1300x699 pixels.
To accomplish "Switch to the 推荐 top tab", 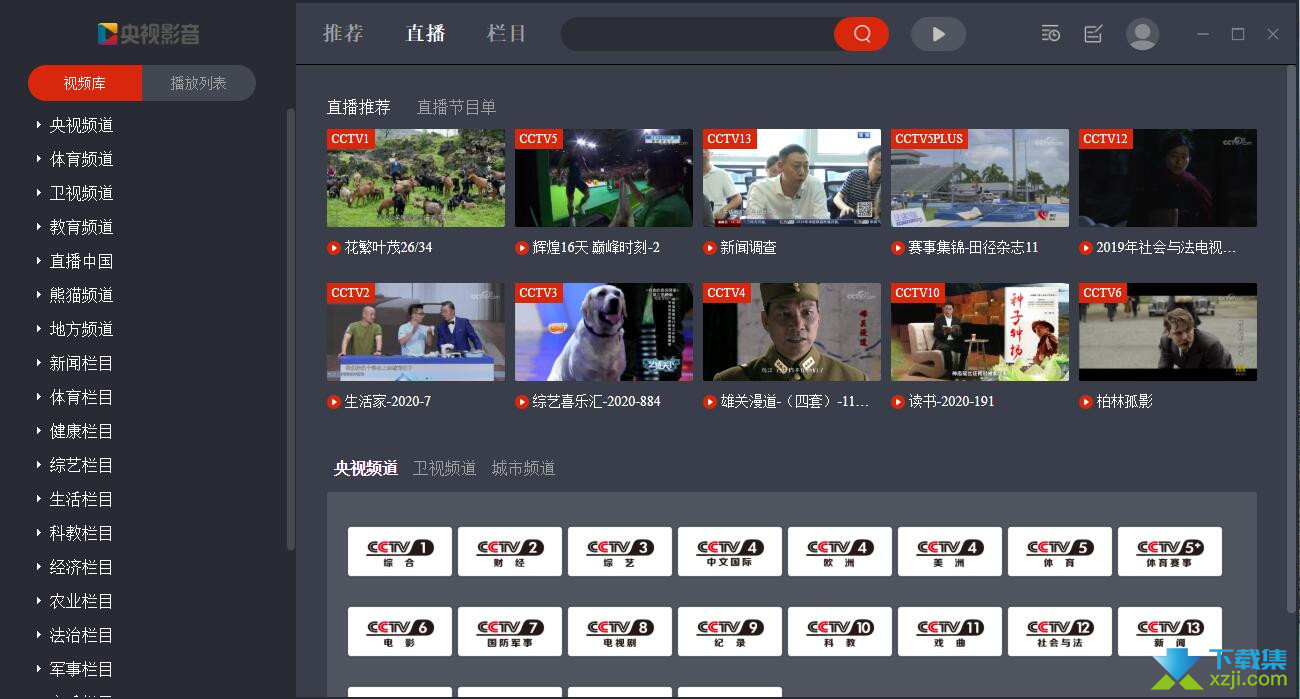I will 343,33.
